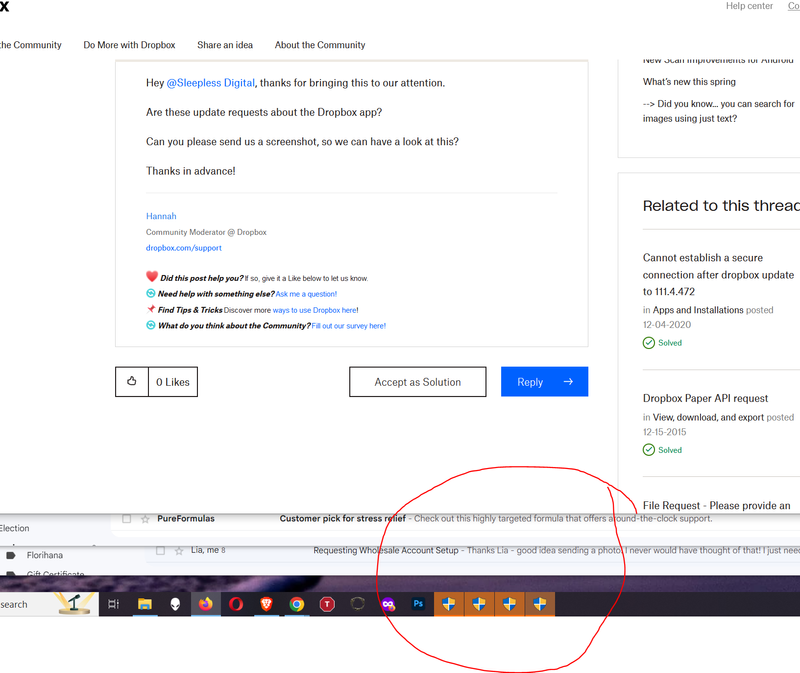Open View, download, and export board link

point(708,417)
